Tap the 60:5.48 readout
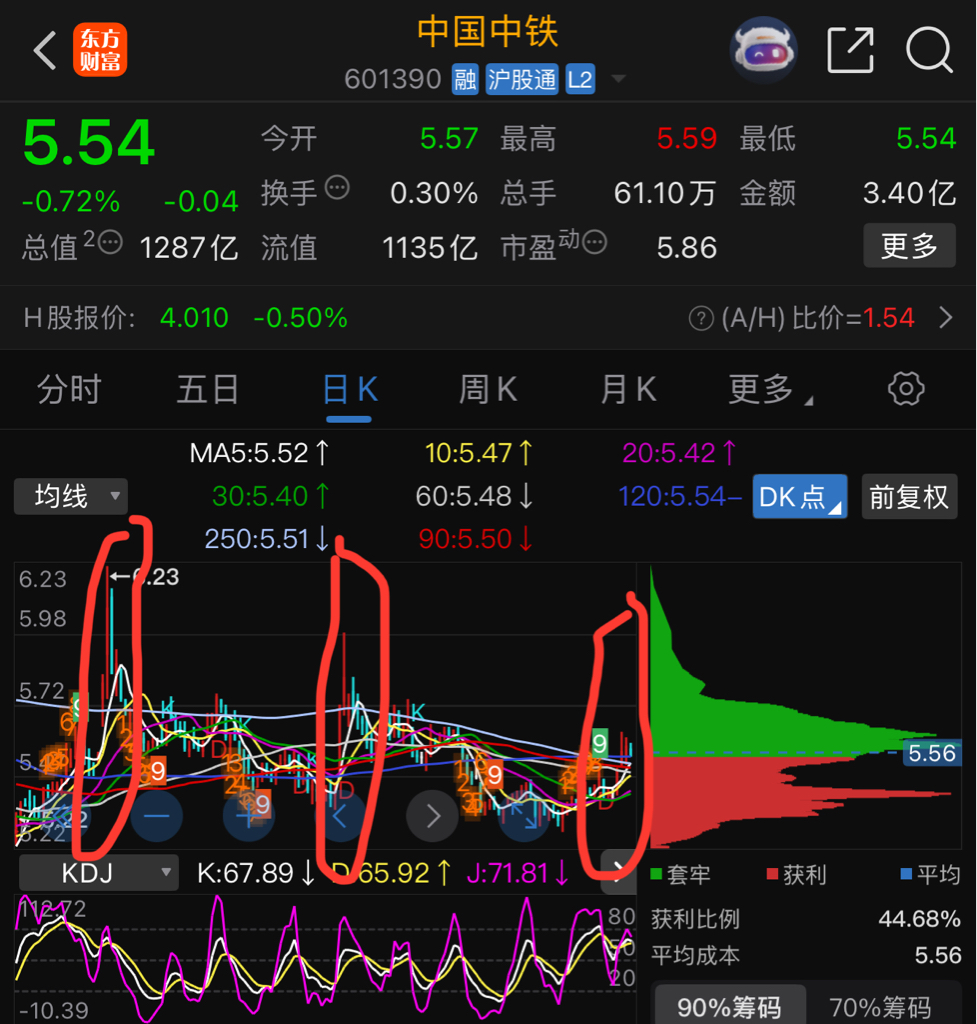The width and height of the screenshot is (977, 1024). coord(475,496)
